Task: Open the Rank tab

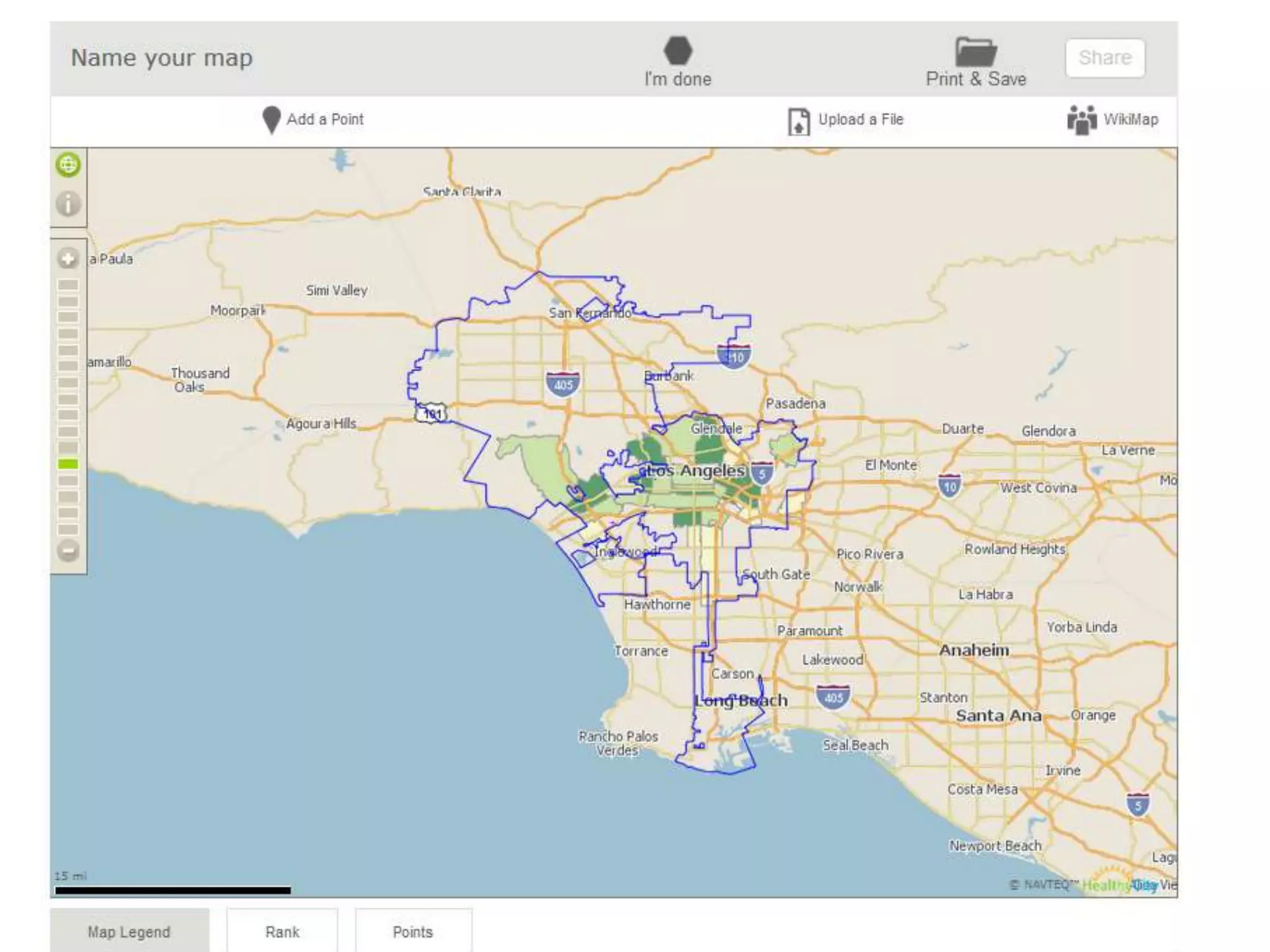Action: pyautogui.click(x=282, y=932)
